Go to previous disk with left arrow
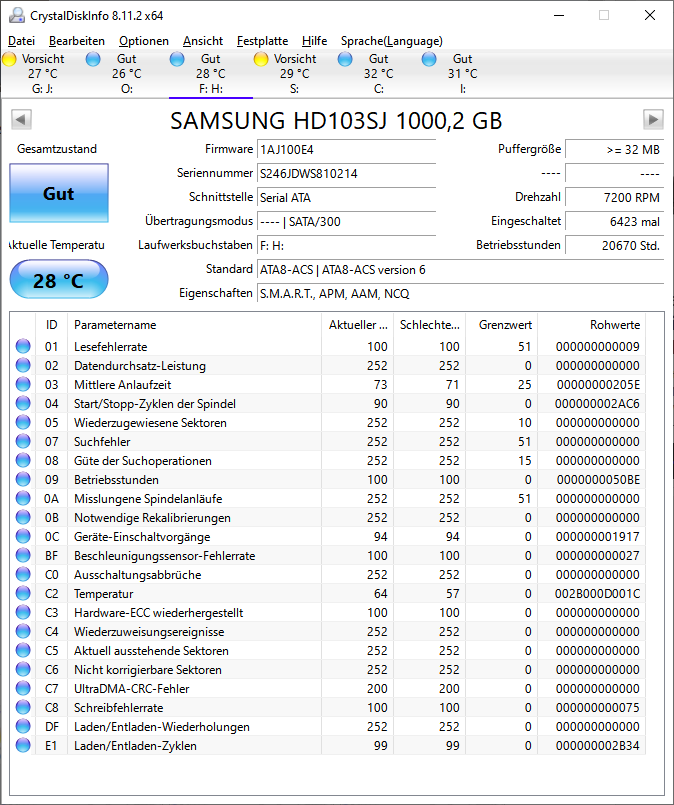This screenshot has height=805, width=674. pos(22,120)
